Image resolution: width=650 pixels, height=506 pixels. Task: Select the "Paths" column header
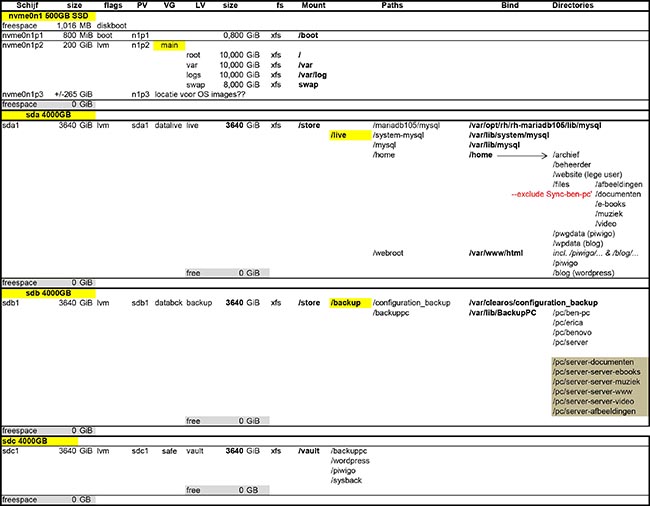[392, 5]
